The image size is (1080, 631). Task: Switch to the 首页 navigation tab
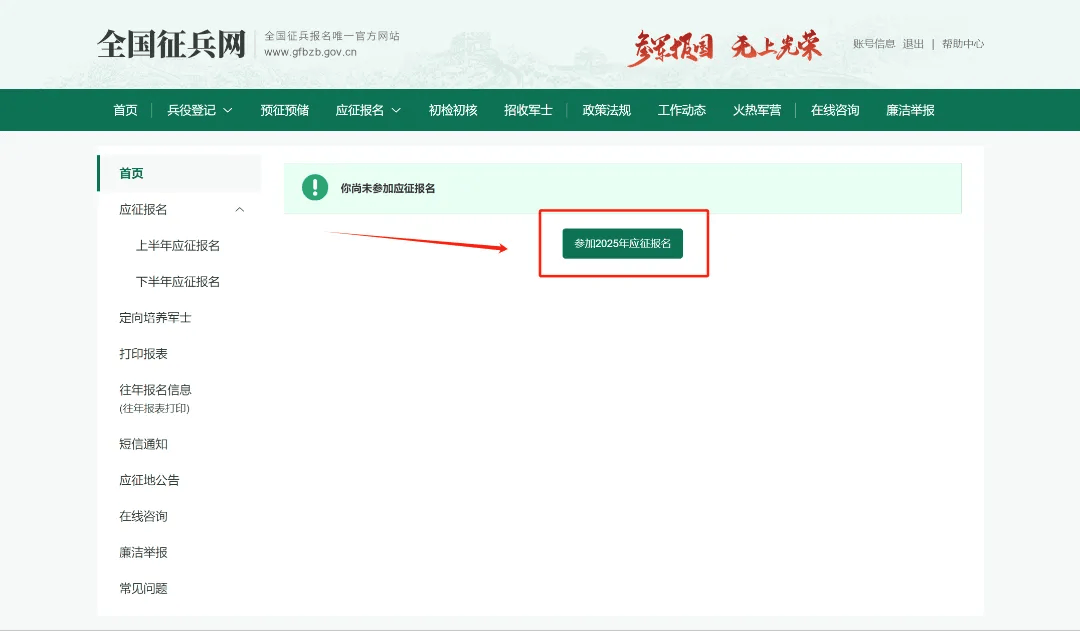click(124, 110)
